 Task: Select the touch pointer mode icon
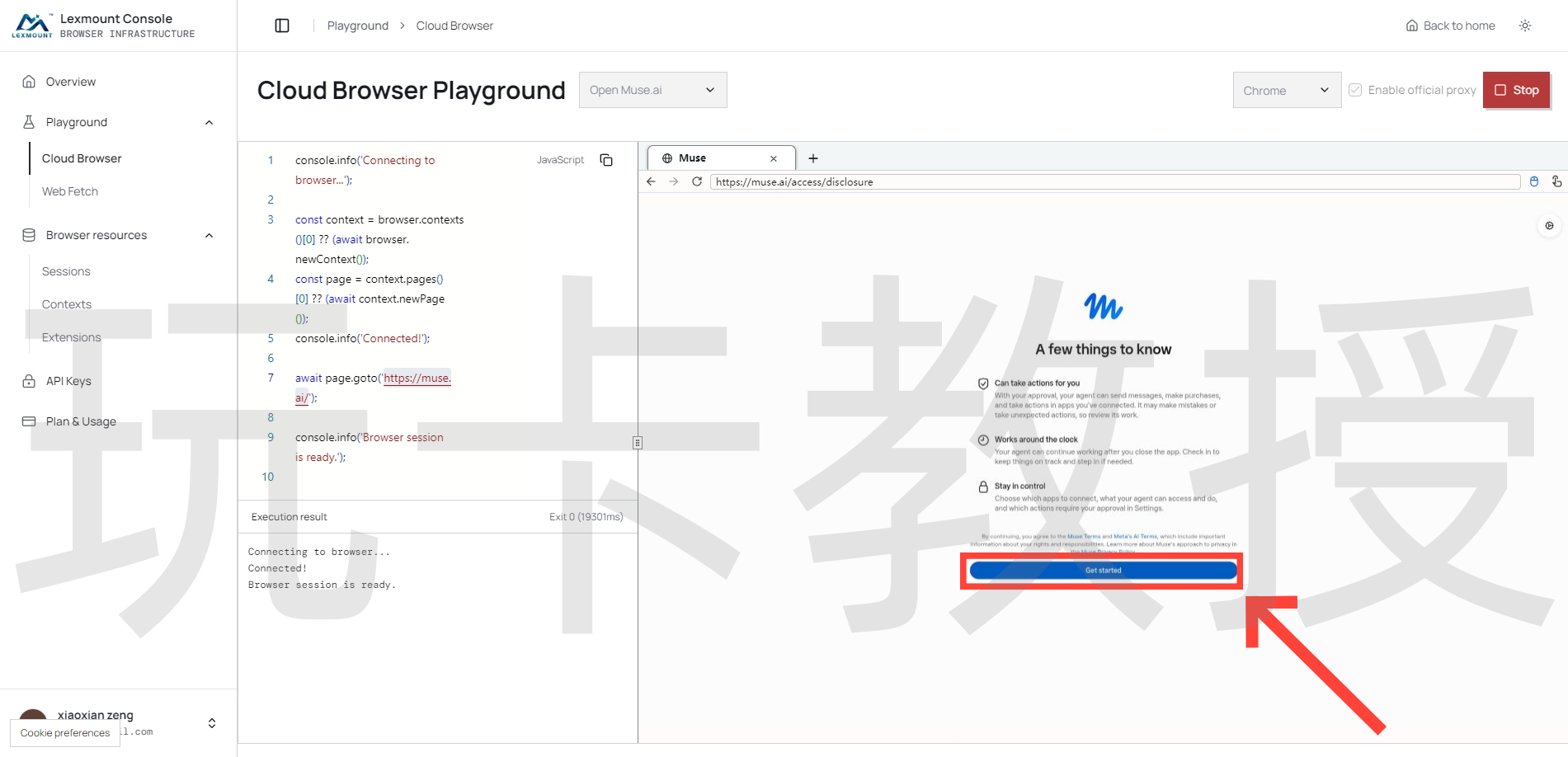click(1556, 181)
